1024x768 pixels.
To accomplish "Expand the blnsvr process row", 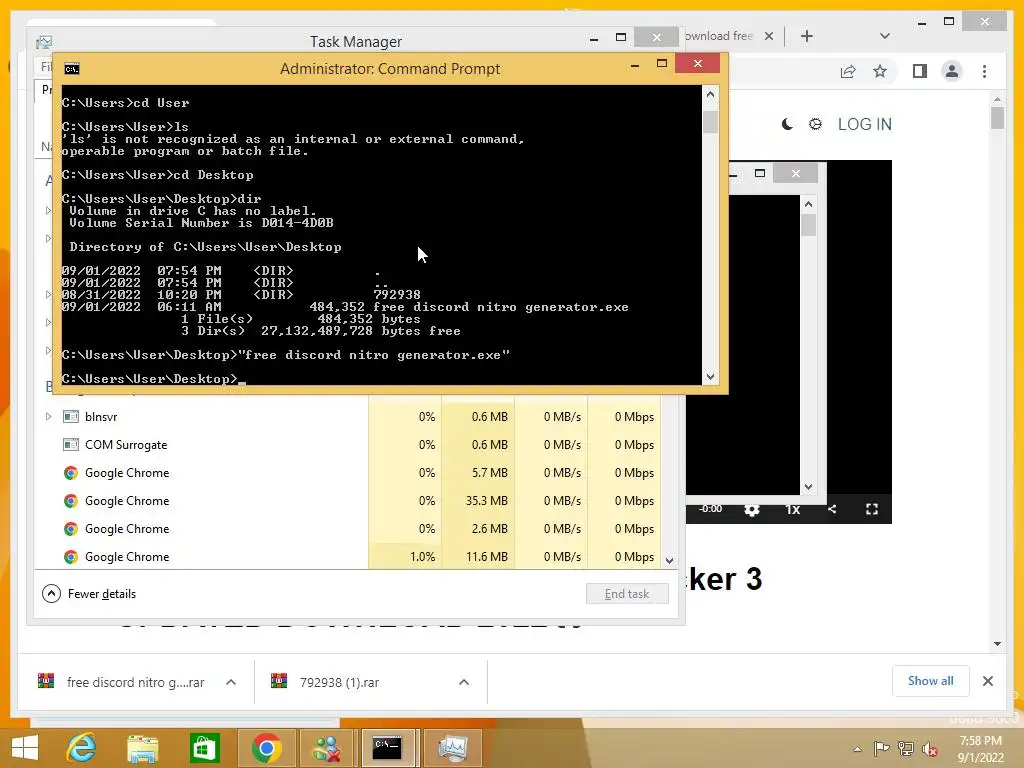I will (48, 417).
